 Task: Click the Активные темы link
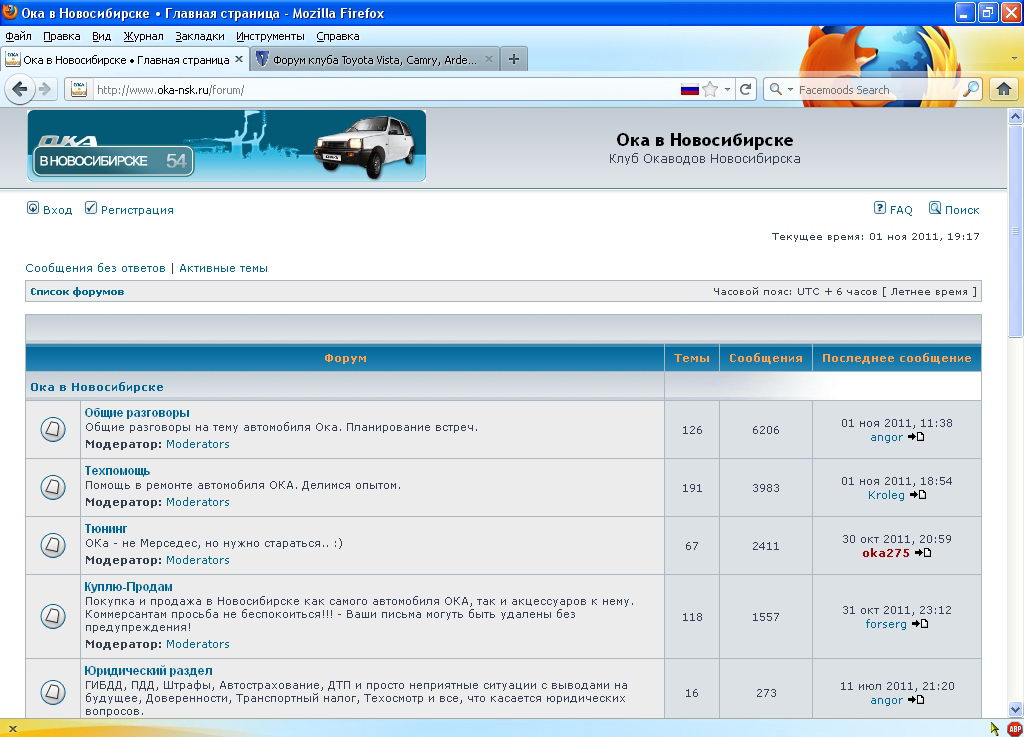(x=223, y=268)
